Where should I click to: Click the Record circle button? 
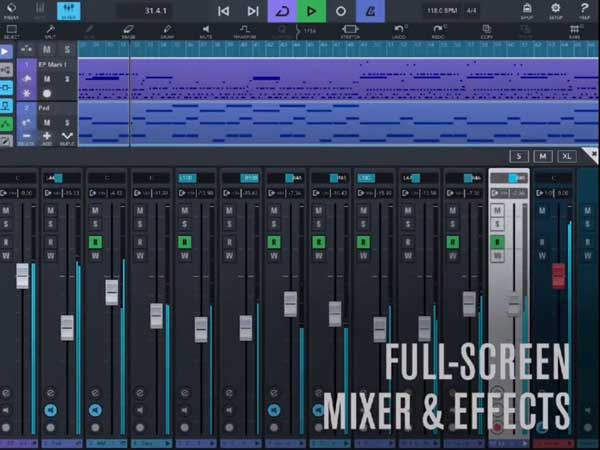click(341, 11)
